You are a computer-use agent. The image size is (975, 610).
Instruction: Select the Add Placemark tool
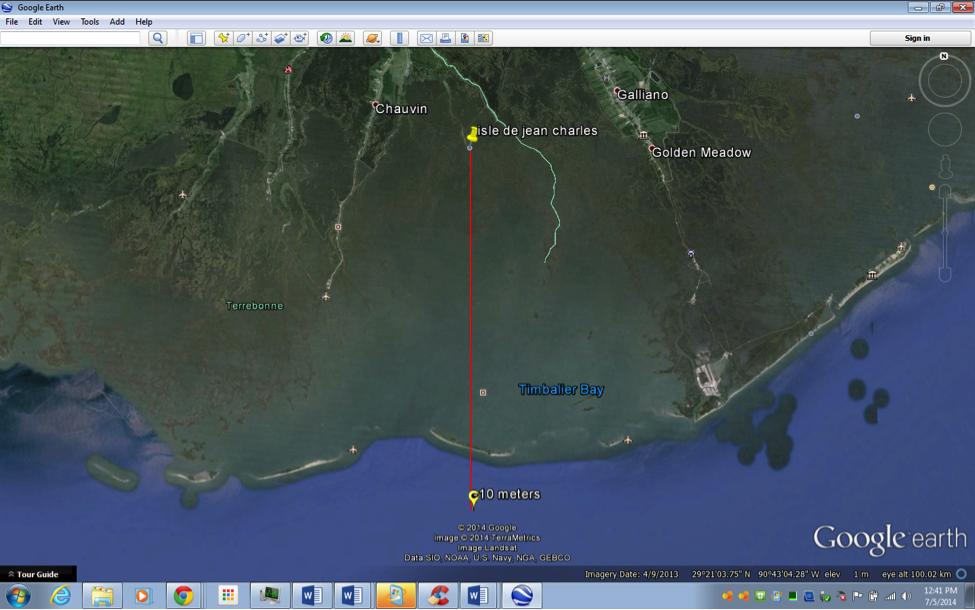[x=224, y=38]
